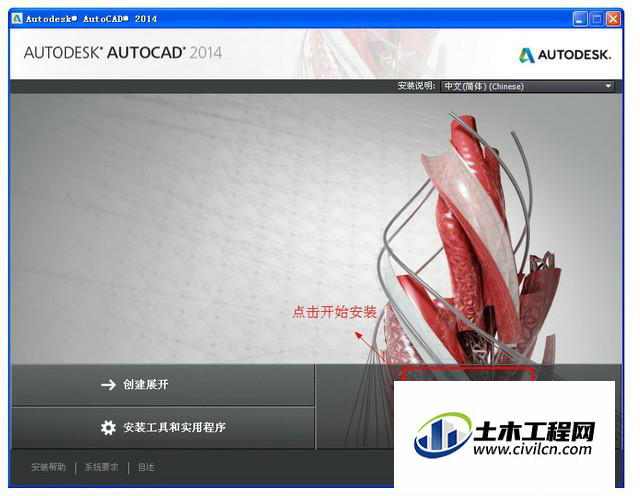Viewport: 640px width, 496px height.
Task: Open the 安装说明 language dropdown
Action: [x=527, y=86]
